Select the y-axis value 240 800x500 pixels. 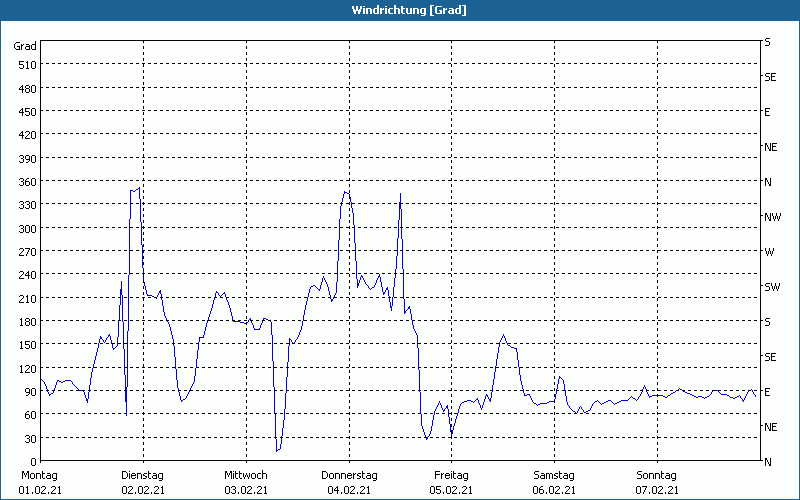(28, 275)
